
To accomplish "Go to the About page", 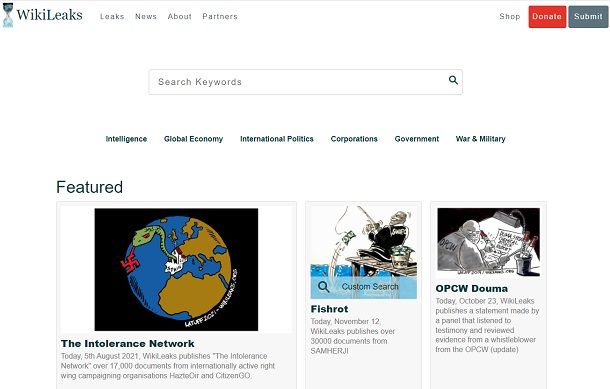I will click(x=179, y=16).
